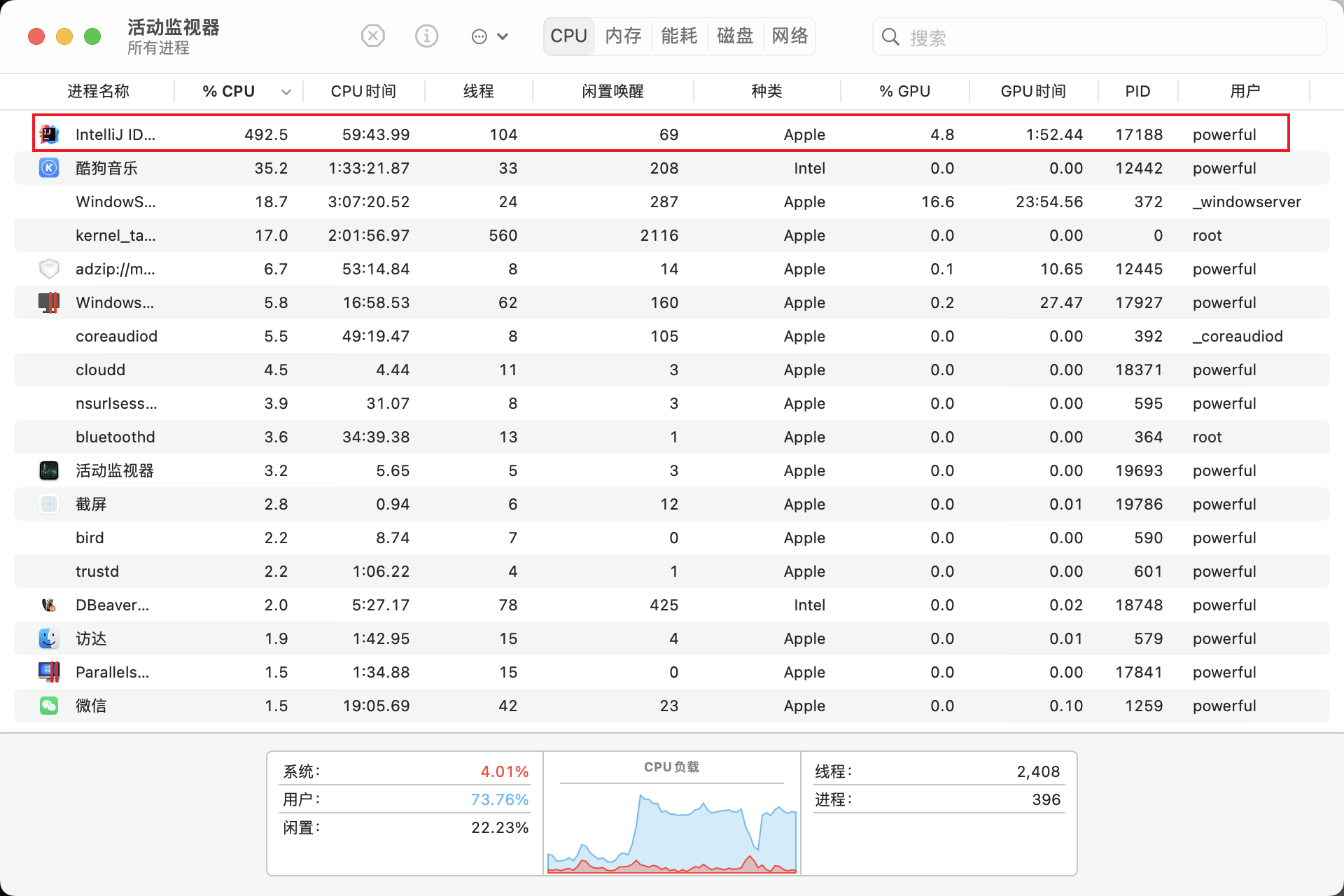Image resolution: width=1344 pixels, height=896 pixels.
Task: Switch to the 内存 tab
Action: tap(623, 36)
